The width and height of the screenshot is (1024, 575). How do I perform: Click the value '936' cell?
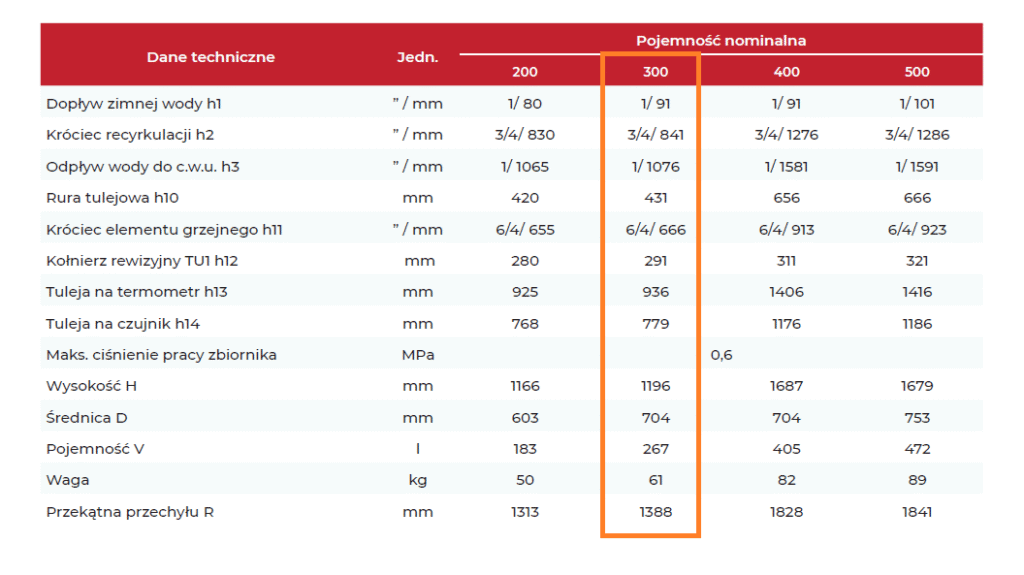[656, 291]
